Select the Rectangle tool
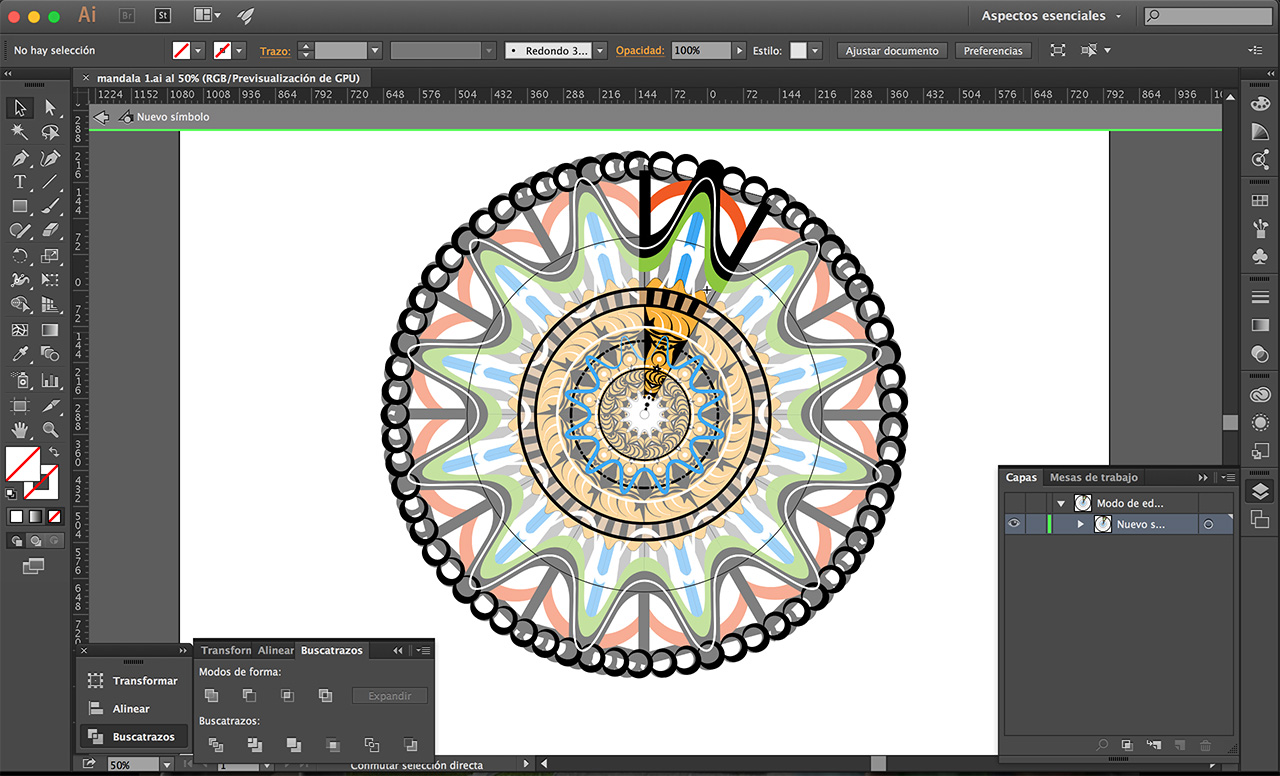This screenshot has width=1280, height=776. (x=20, y=206)
